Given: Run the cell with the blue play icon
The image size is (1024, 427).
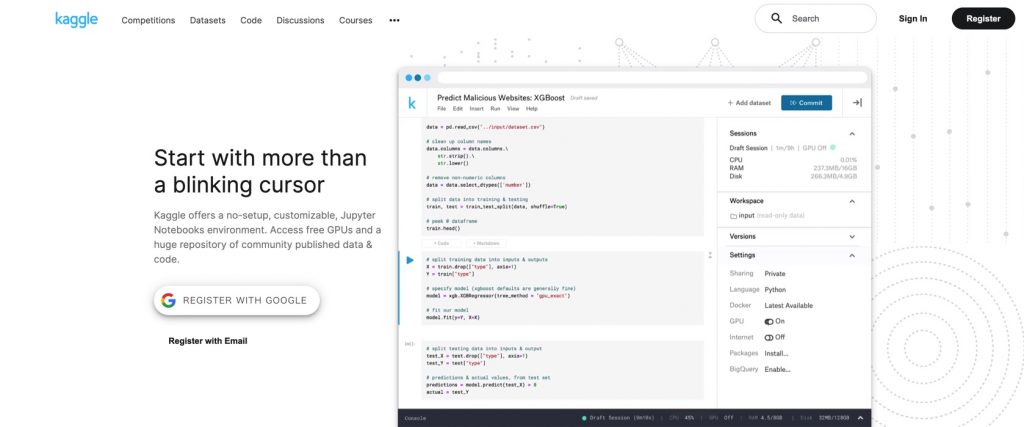Looking at the screenshot, I should [x=409, y=260].
